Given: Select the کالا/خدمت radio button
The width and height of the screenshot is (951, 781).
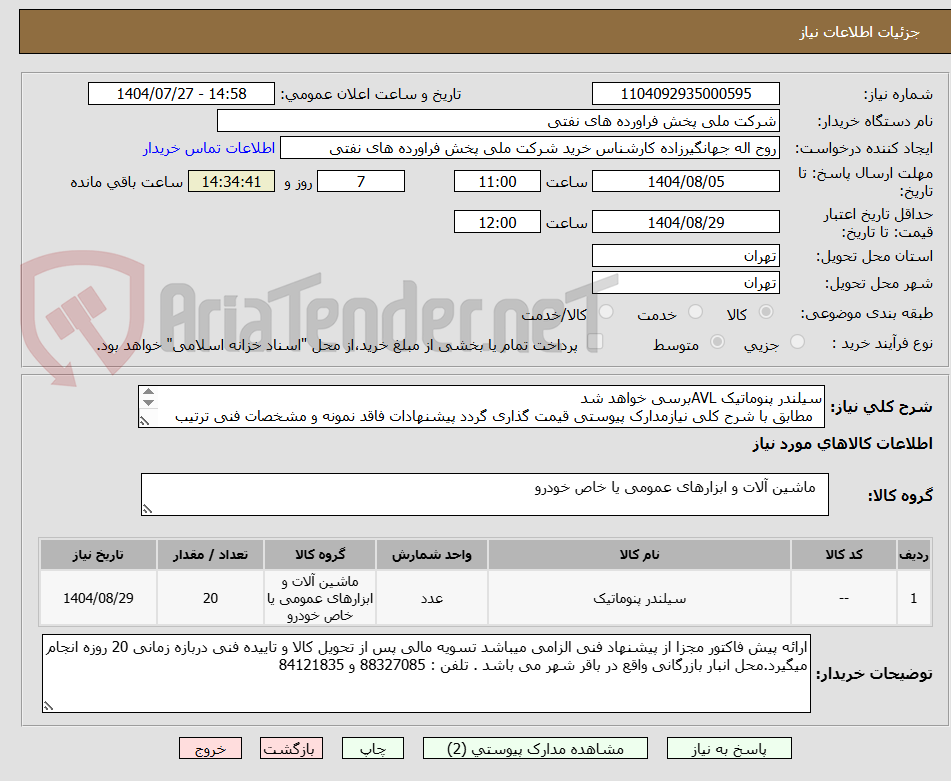Looking at the screenshot, I should 606,312.
